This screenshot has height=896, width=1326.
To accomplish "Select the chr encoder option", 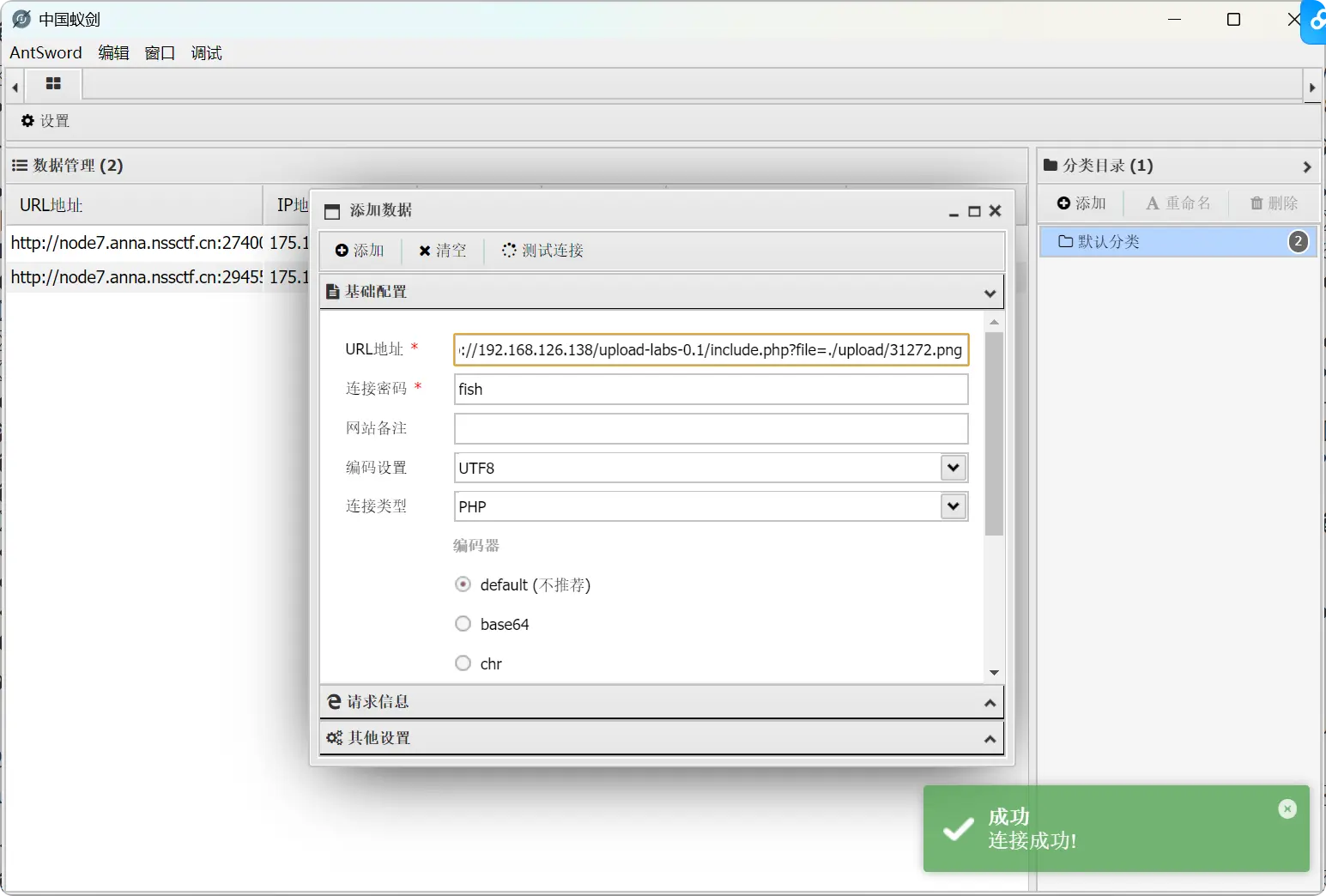I will pyautogui.click(x=463, y=663).
